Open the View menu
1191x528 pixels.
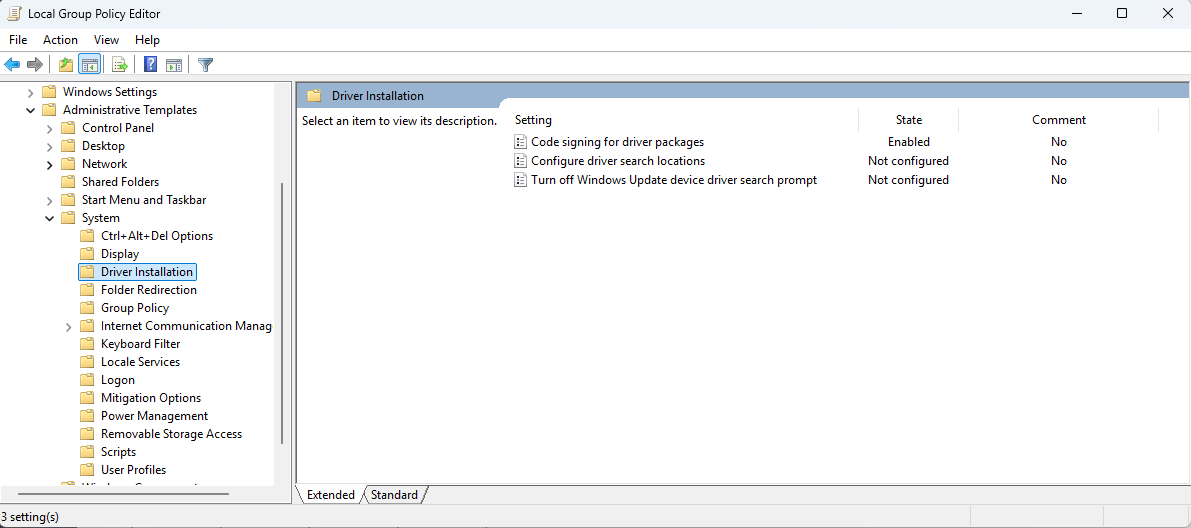click(x=106, y=40)
